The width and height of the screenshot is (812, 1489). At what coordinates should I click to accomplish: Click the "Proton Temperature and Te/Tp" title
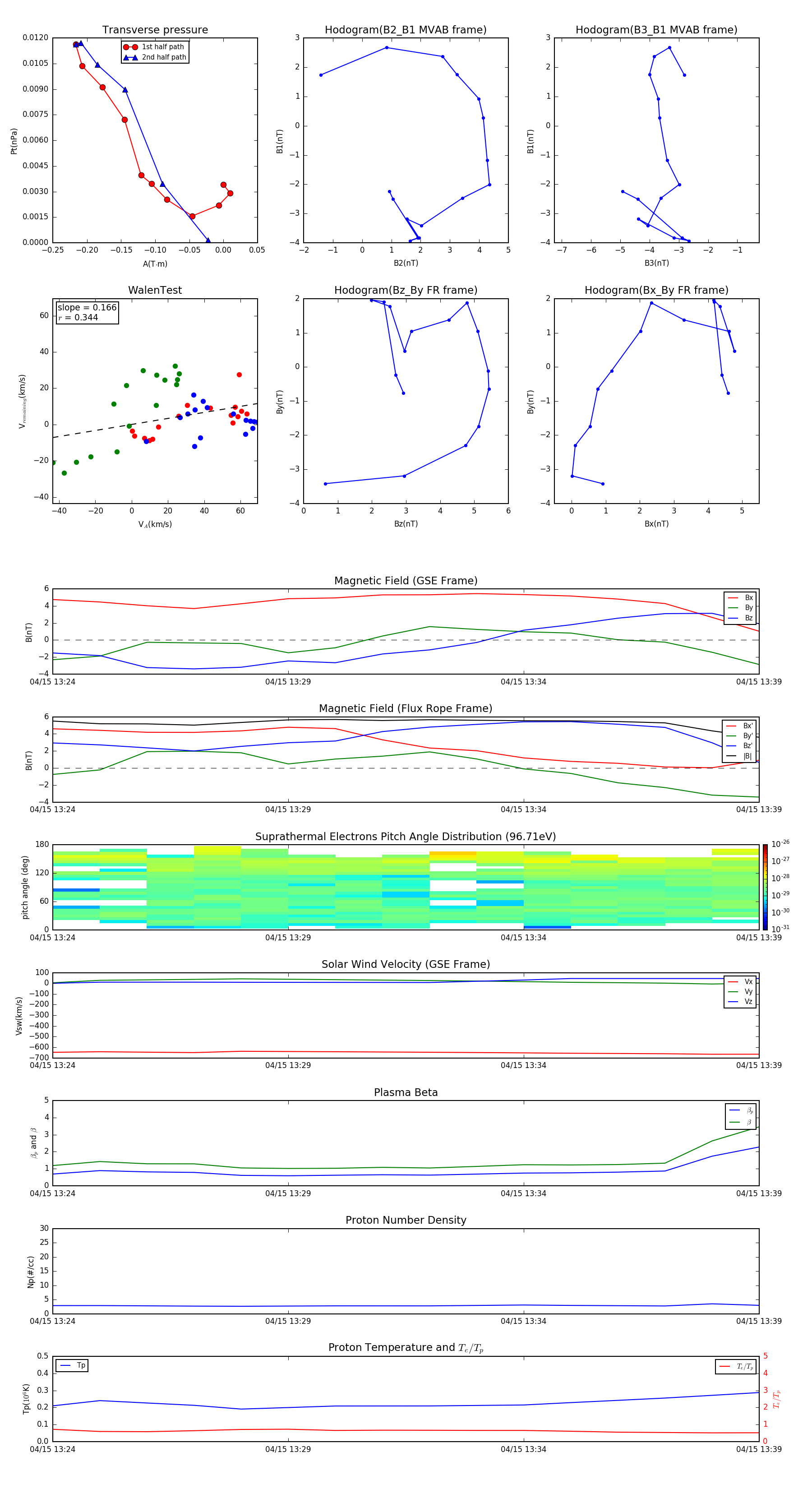tap(406, 1348)
